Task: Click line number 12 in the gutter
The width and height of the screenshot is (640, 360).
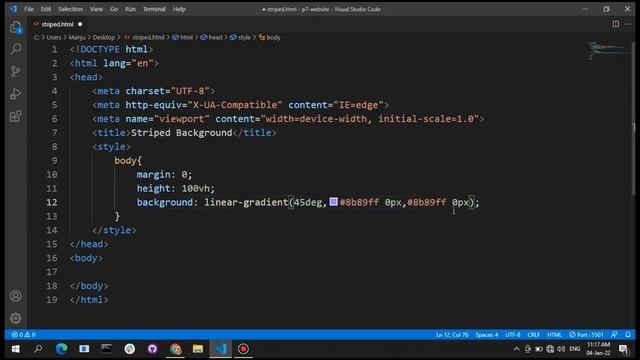Action: pos(52,202)
